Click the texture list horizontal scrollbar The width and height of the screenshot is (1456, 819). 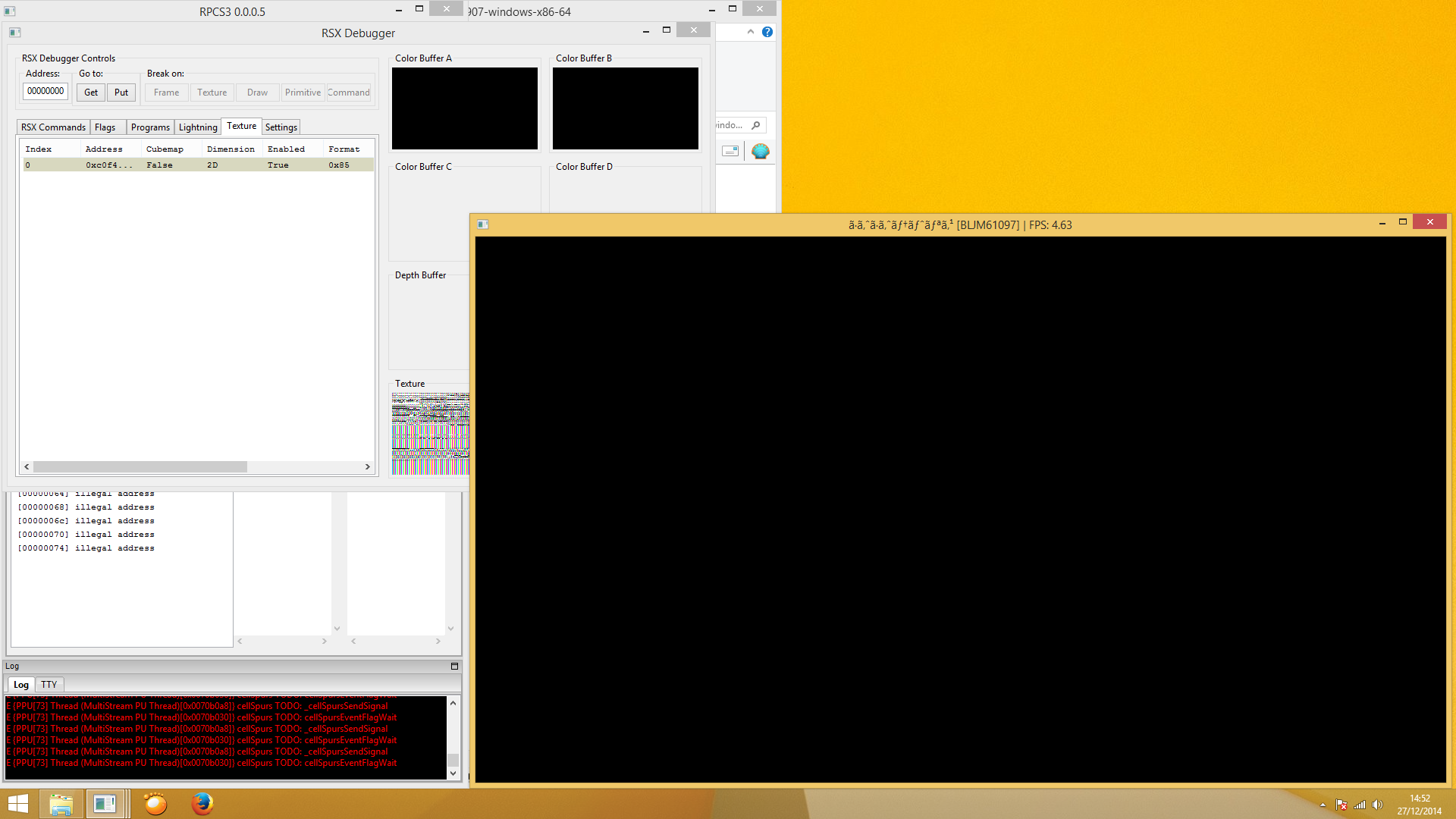[140, 466]
